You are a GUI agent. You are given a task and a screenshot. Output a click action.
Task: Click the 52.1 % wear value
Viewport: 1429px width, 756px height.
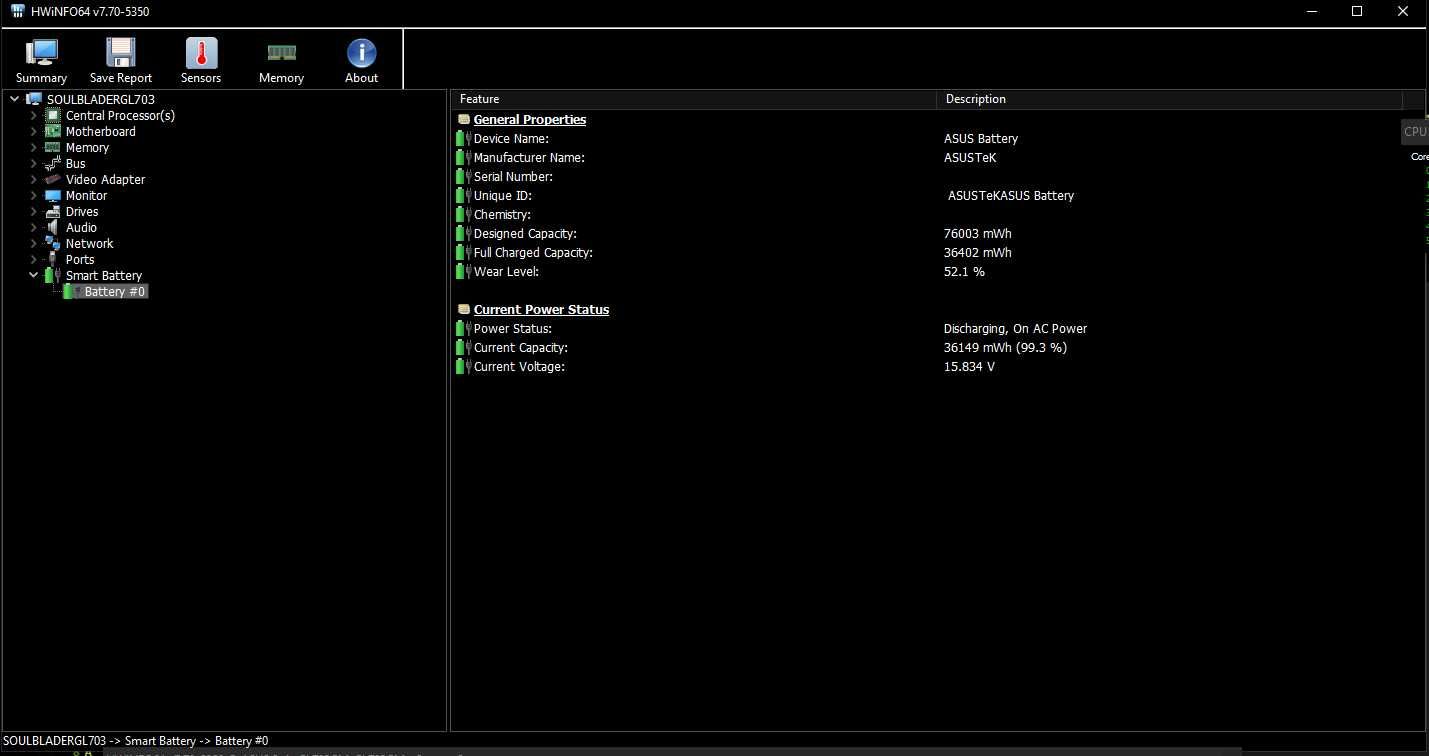(964, 271)
